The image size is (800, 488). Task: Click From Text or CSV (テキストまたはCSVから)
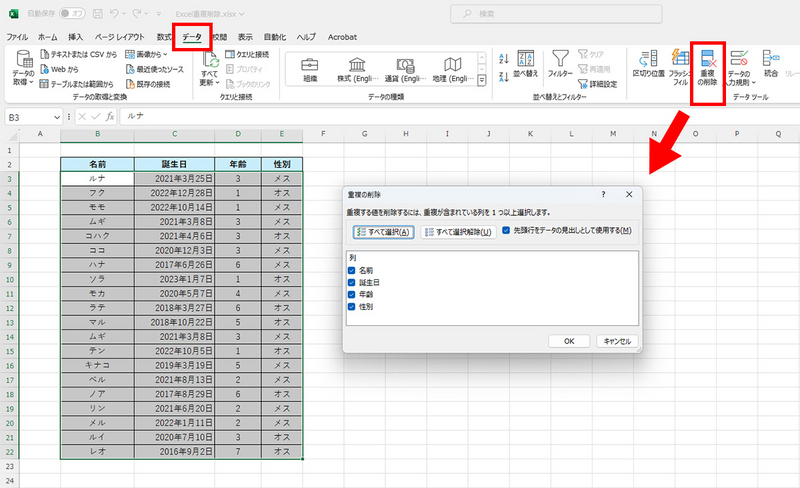[x=79, y=54]
